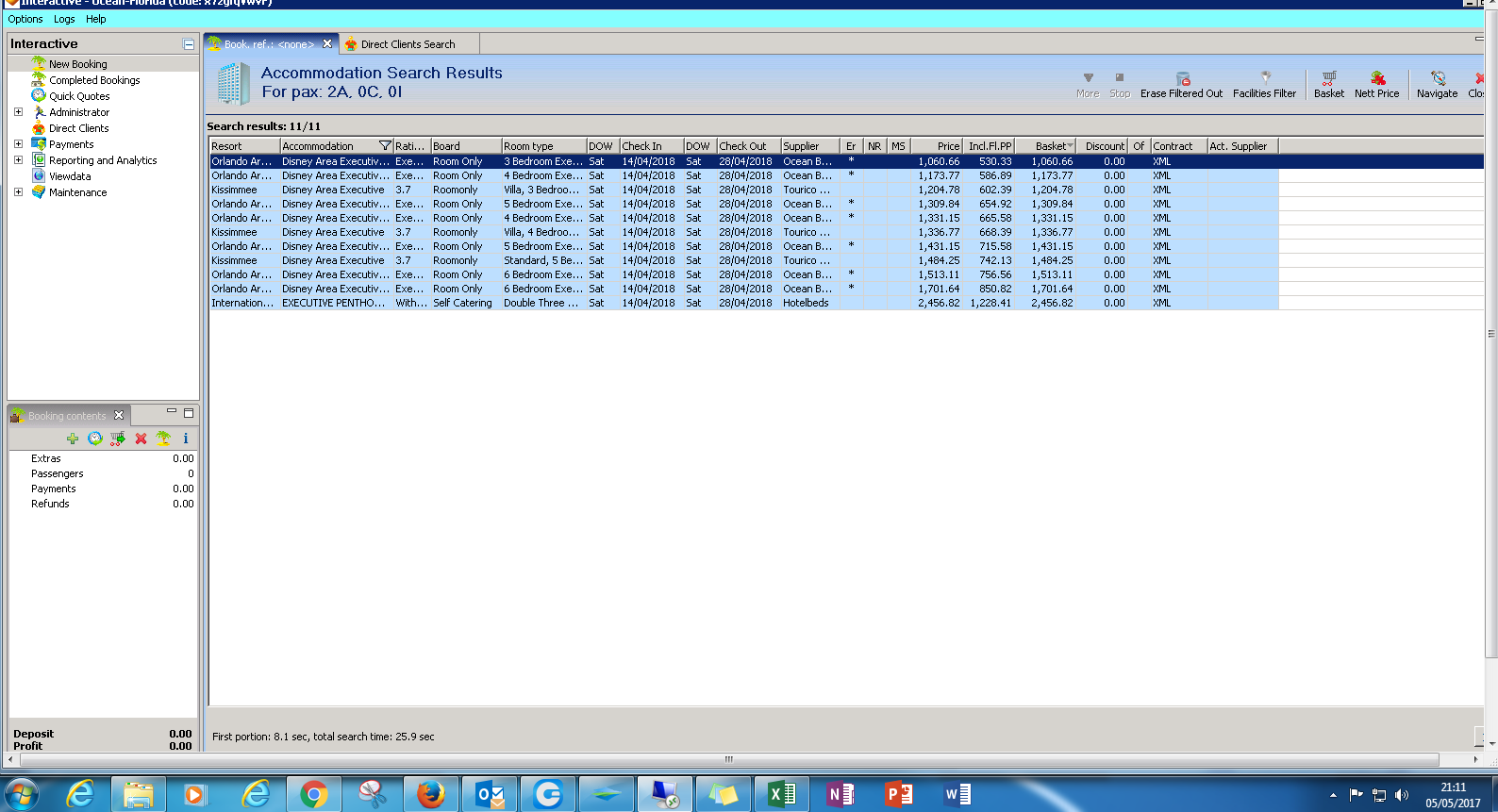
Task: Sort by the Room type column header
Action: [x=543, y=146]
